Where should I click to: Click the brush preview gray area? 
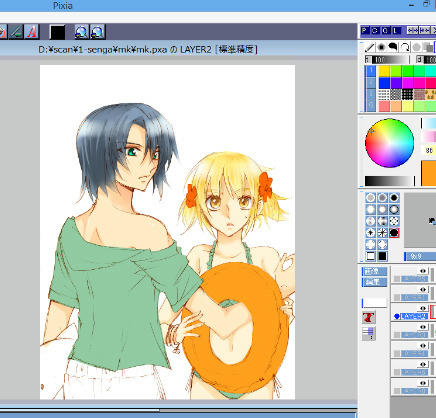(420, 220)
